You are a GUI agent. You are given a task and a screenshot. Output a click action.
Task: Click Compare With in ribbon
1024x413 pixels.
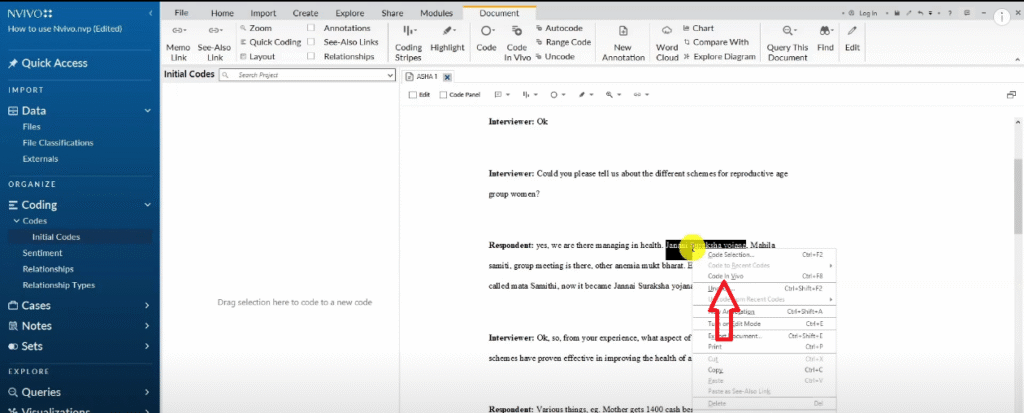tap(716, 42)
